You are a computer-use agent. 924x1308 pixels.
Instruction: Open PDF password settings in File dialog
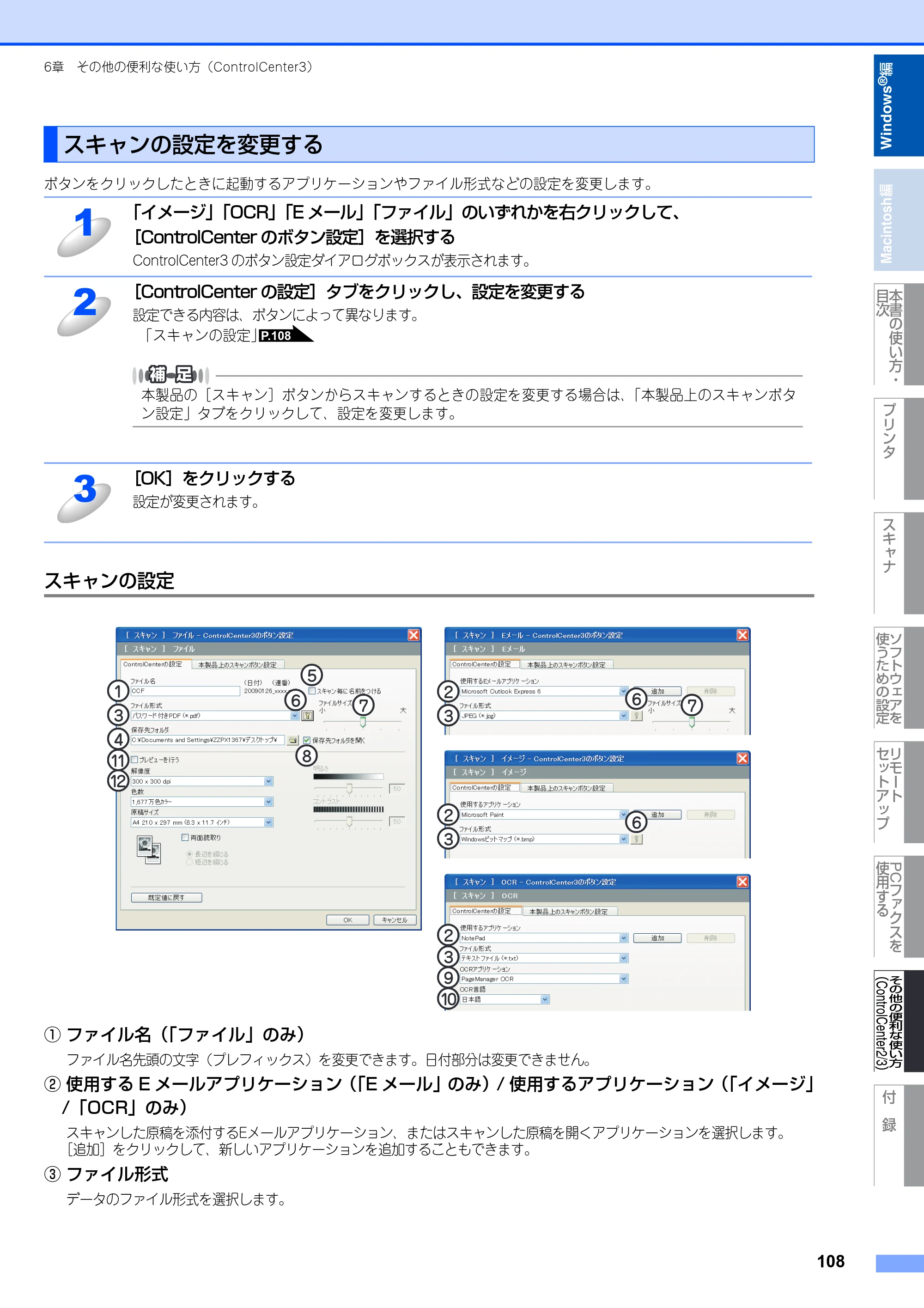tap(308, 716)
